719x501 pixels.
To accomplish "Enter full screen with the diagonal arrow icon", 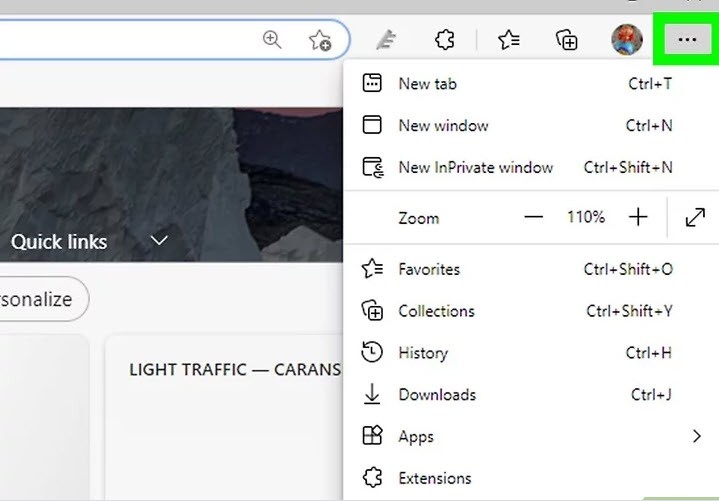I will coord(695,217).
